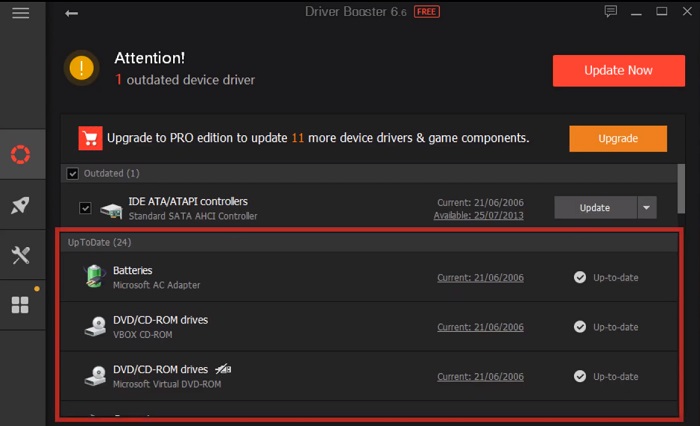The height and width of the screenshot is (426, 700).
Task: Open the Tools wrench section
Action: click(21, 255)
